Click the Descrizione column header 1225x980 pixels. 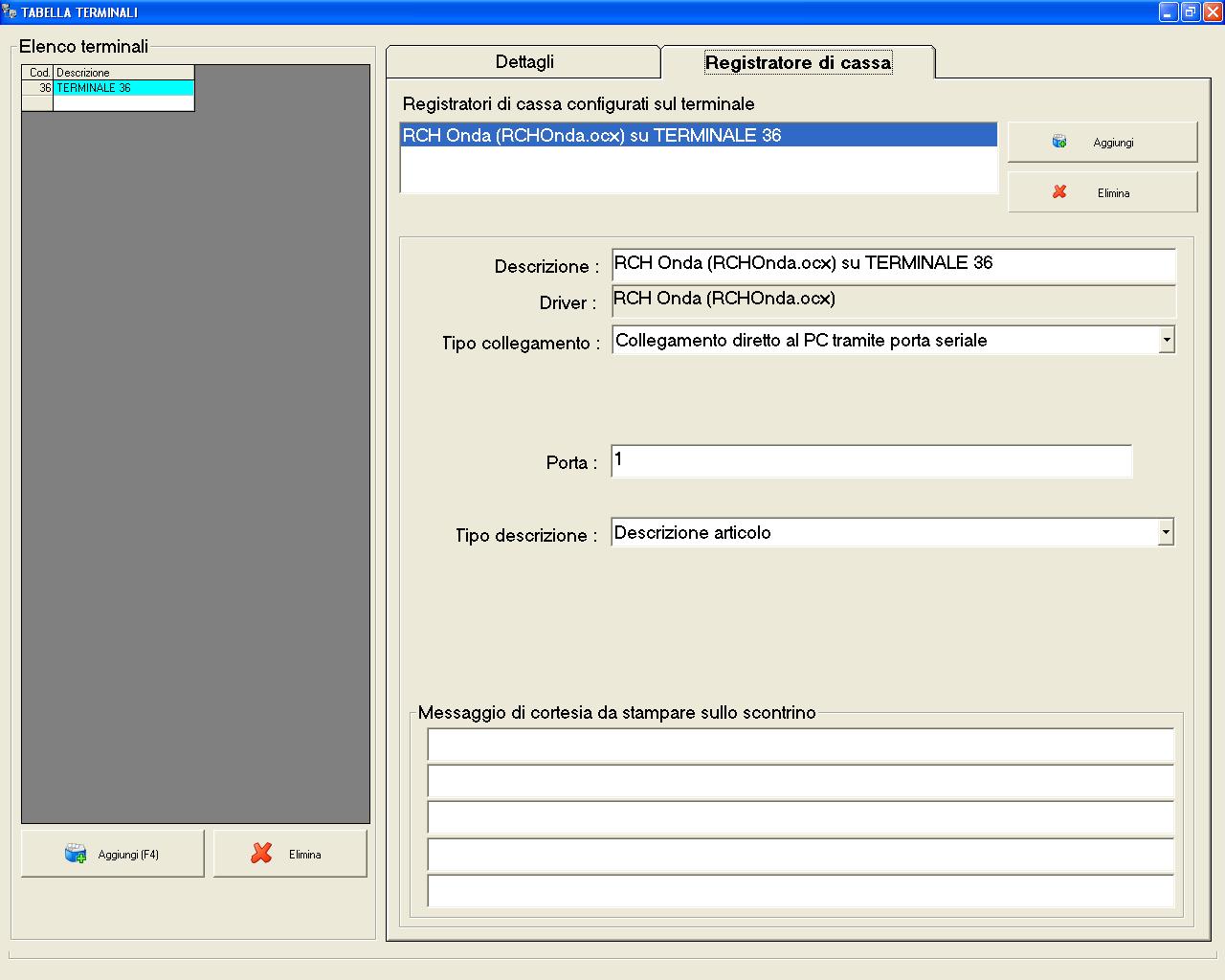point(122,73)
